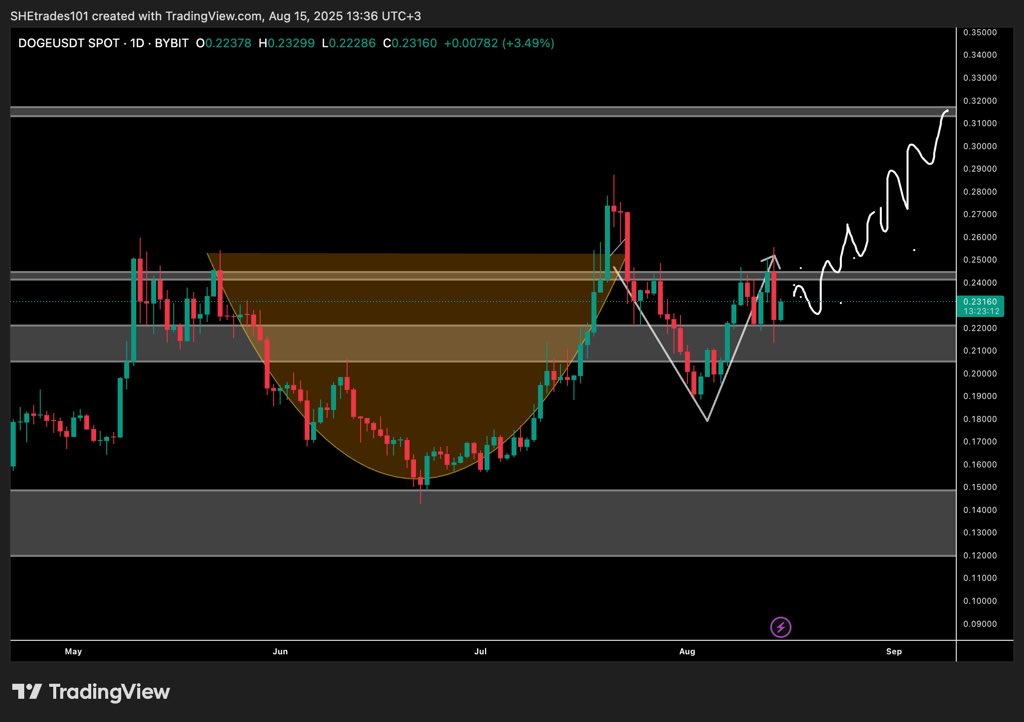
Task: Click the 0.32000 price axis label
Action: pos(980,101)
